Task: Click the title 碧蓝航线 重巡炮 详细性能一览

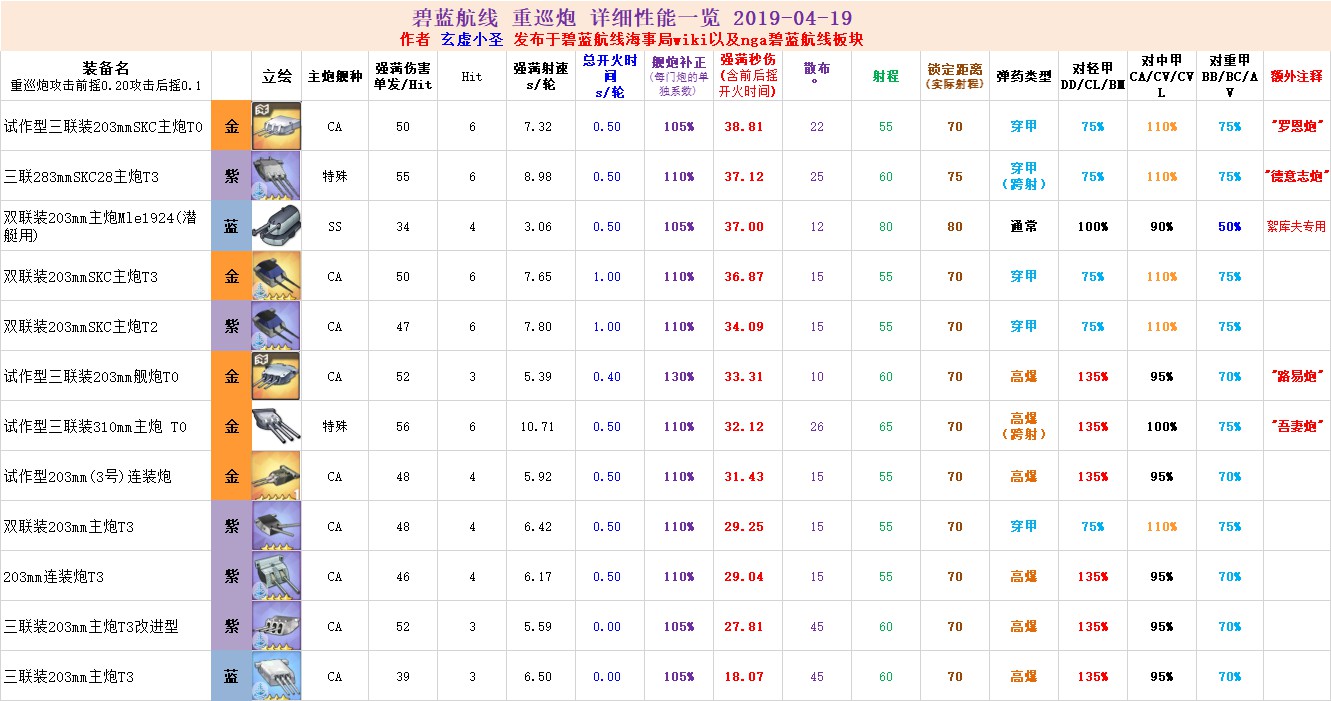Action: click(567, 19)
